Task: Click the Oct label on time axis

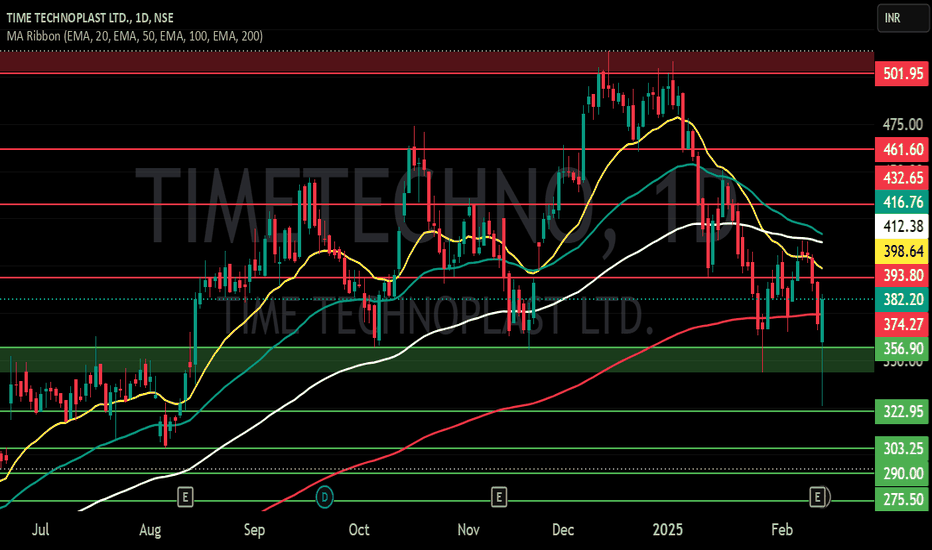Action: [x=358, y=529]
